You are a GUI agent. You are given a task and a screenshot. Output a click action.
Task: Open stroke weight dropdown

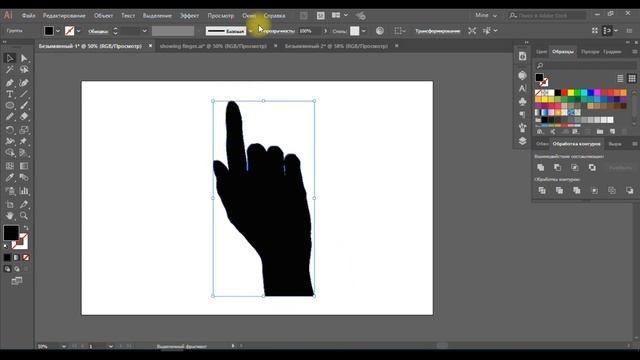[x=144, y=31]
